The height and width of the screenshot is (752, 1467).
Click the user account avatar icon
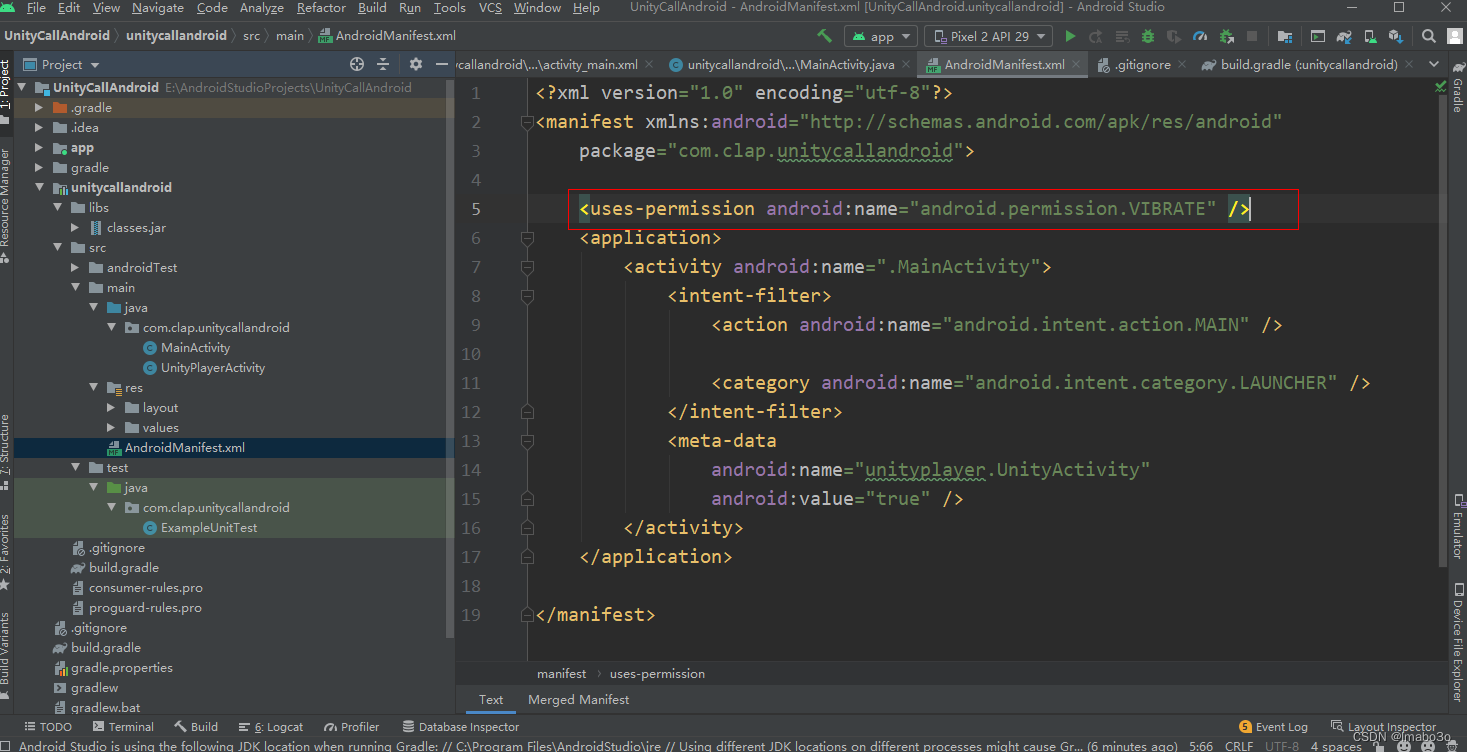(1455, 36)
